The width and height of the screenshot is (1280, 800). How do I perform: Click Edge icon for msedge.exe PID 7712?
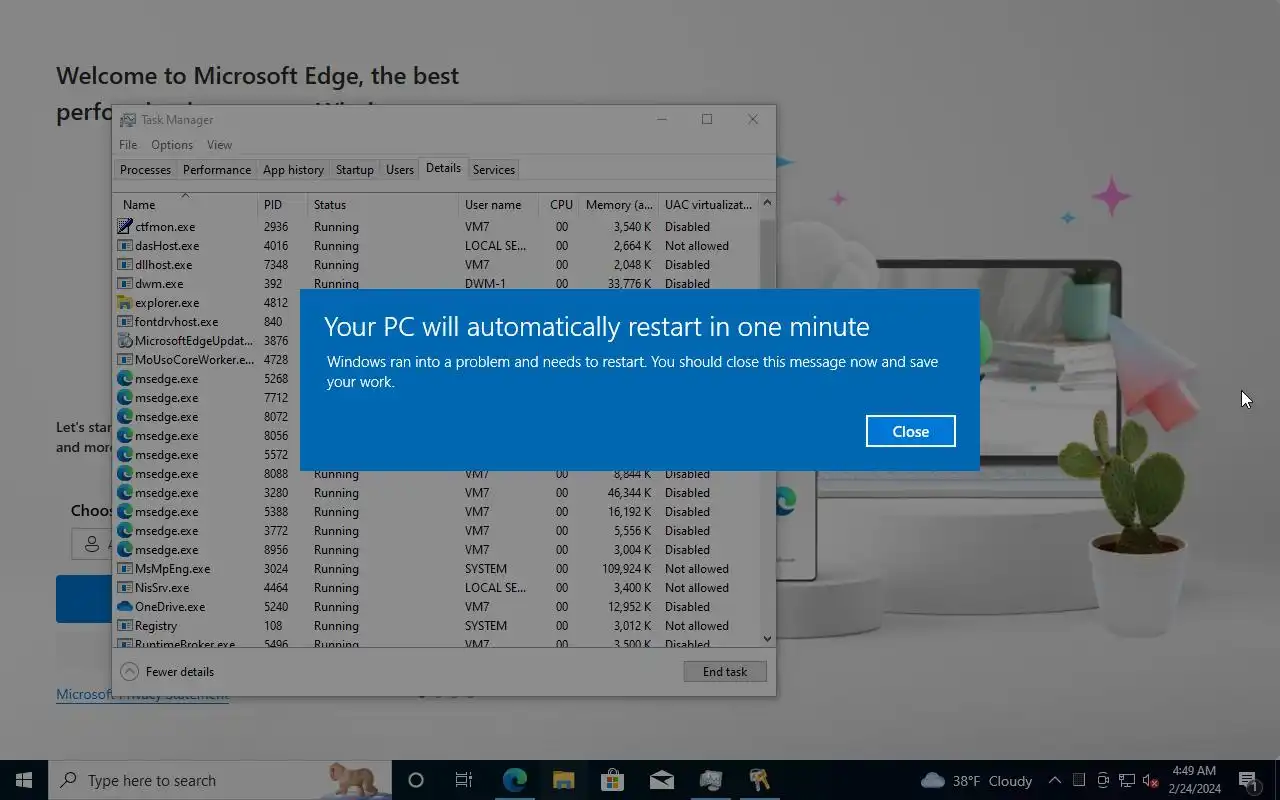pos(125,398)
